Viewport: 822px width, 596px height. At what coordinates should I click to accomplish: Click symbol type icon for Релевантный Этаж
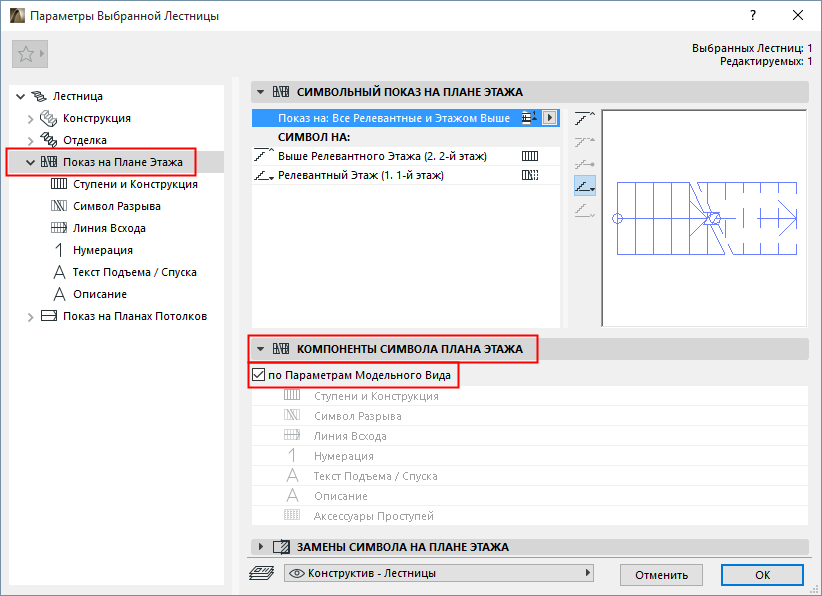pyautogui.click(x=530, y=176)
